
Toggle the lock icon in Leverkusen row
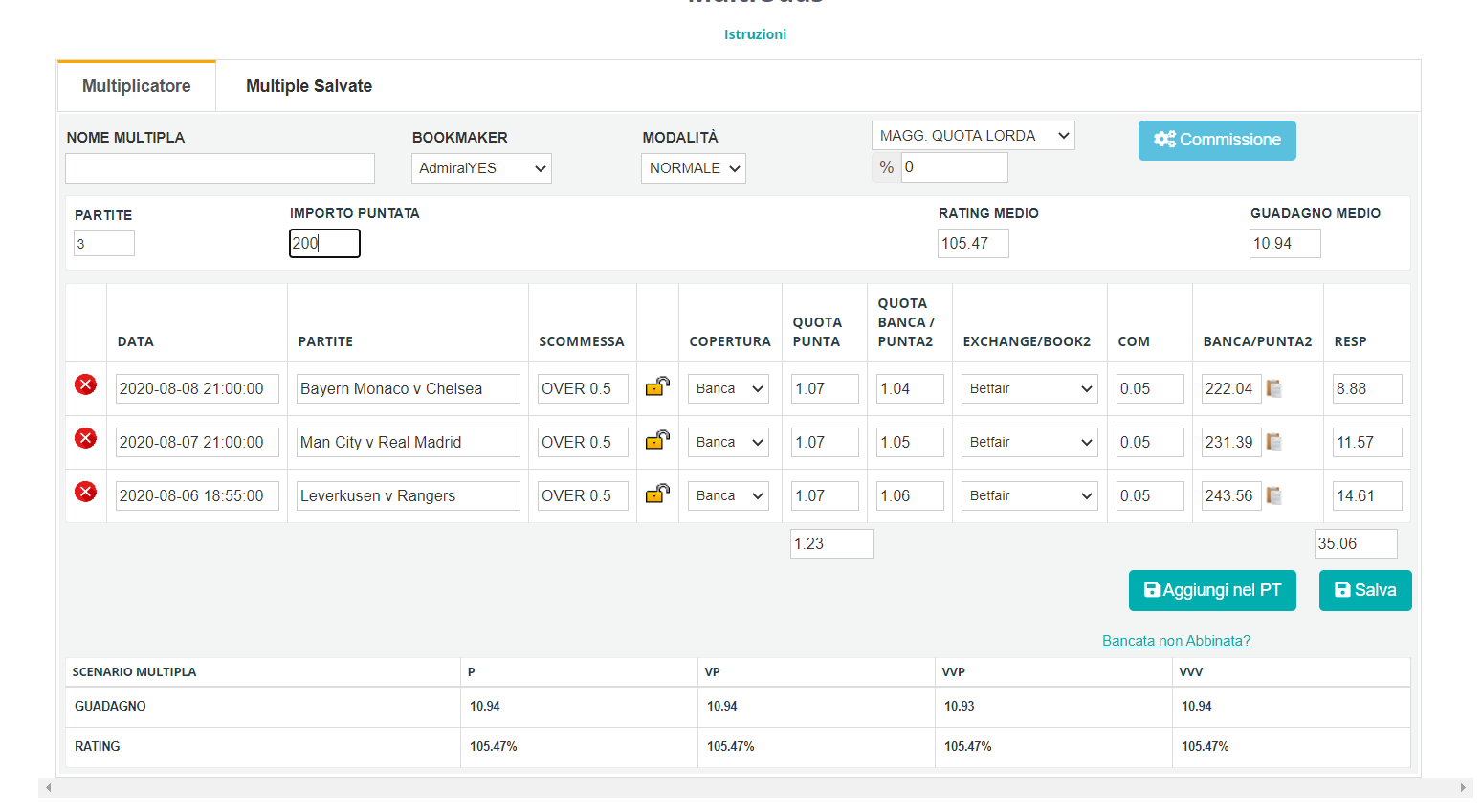click(x=657, y=494)
